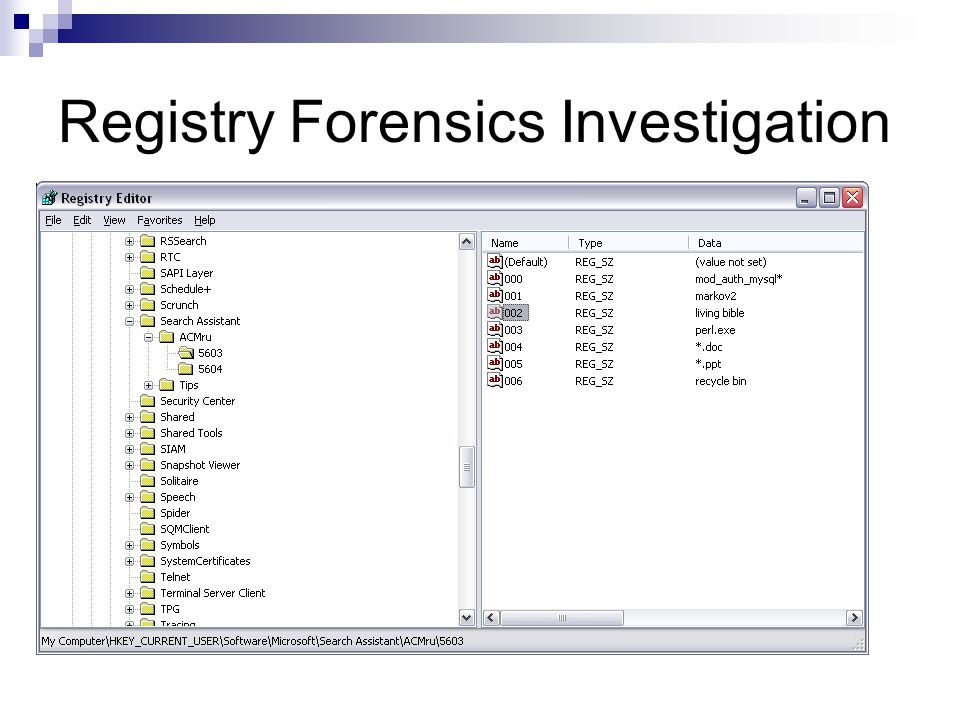Screen dimensions: 960x720
Task: Click tree scrollbar up arrow
Action: point(467,242)
